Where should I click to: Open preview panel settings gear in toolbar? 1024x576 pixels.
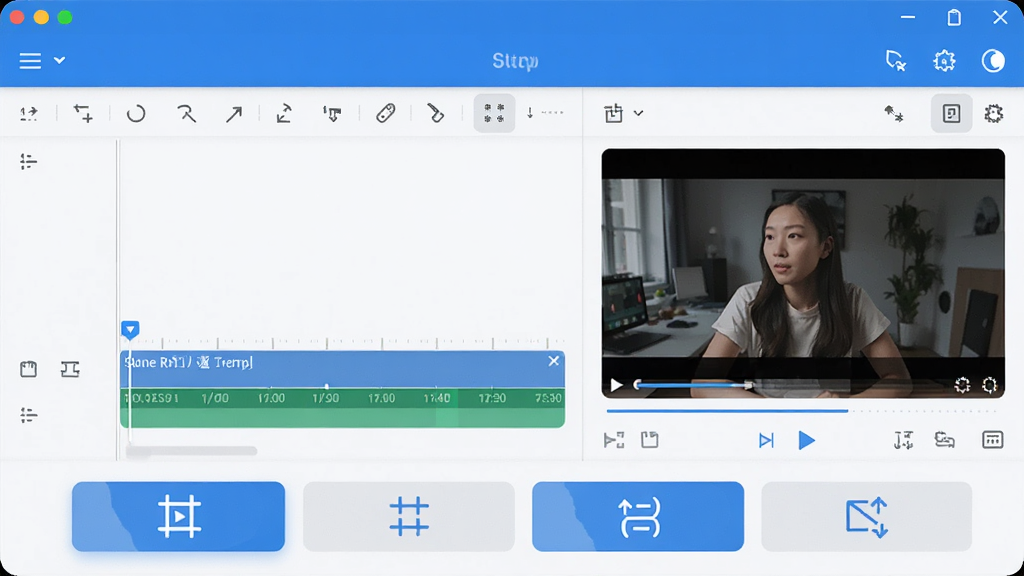[x=993, y=114]
